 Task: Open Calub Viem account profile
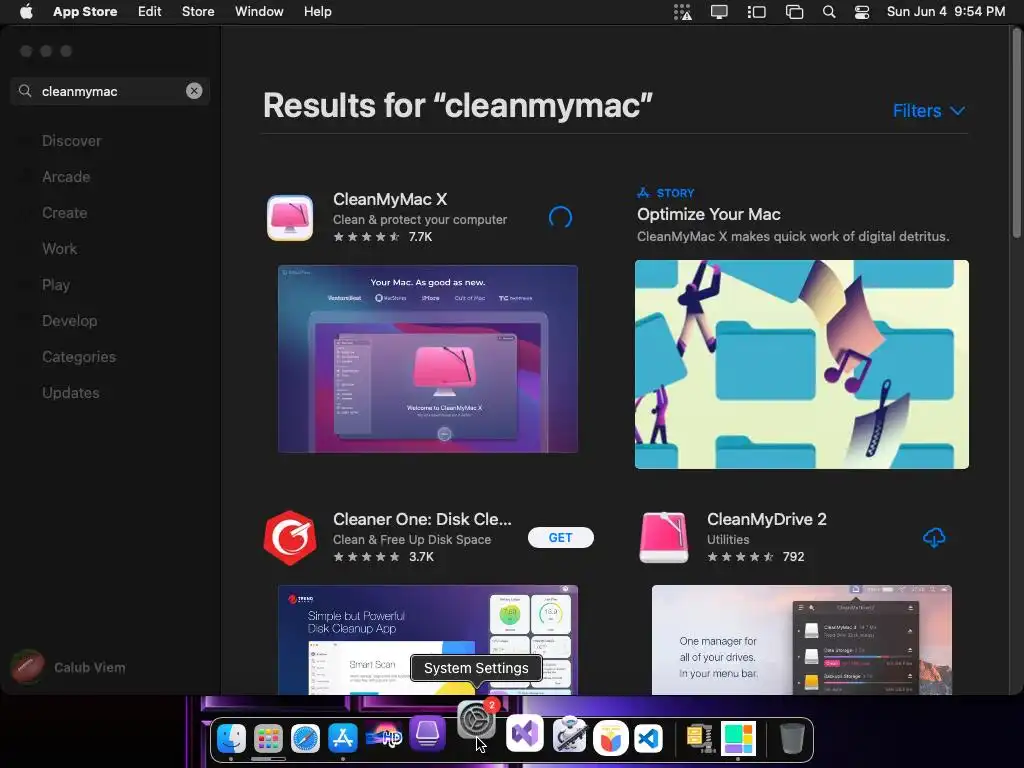[x=69, y=667]
